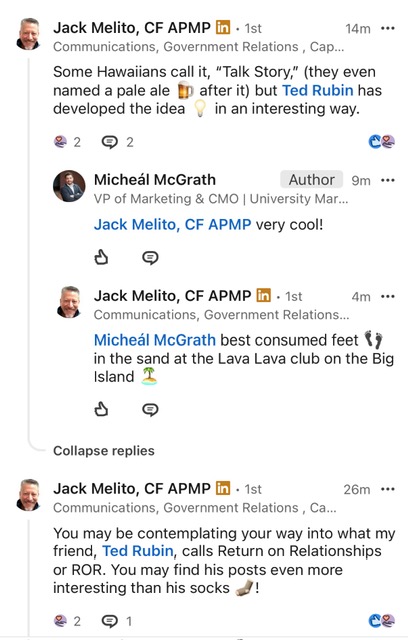408x640 pixels.
Task: Open LinkedIn premium badge beside 14m comment
Action: click(x=223, y=27)
